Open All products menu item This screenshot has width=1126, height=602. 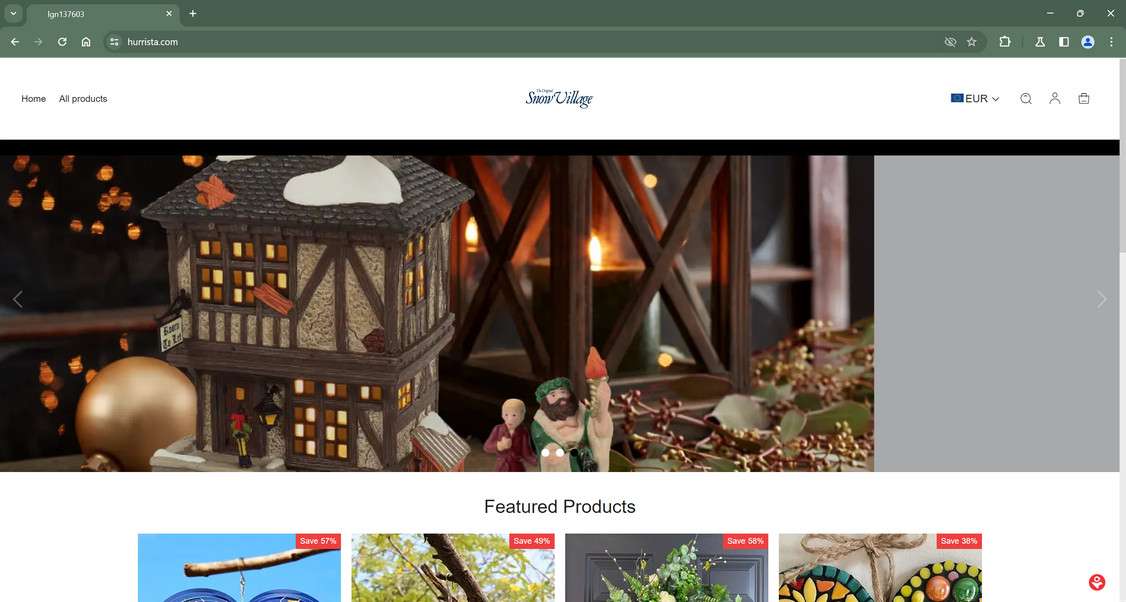[x=83, y=98]
